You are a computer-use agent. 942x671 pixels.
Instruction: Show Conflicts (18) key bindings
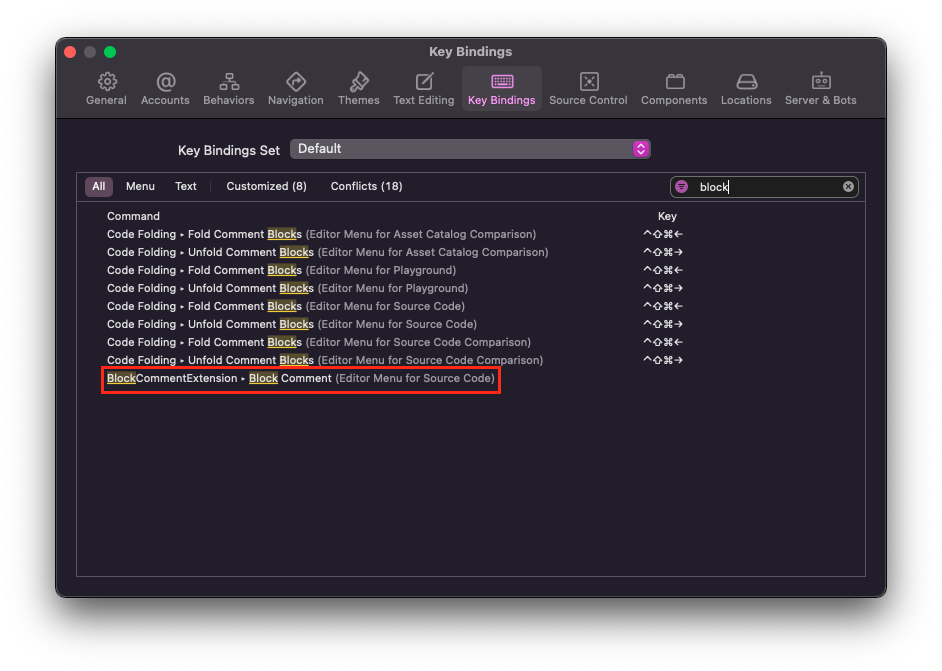click(x=366, y=186)
